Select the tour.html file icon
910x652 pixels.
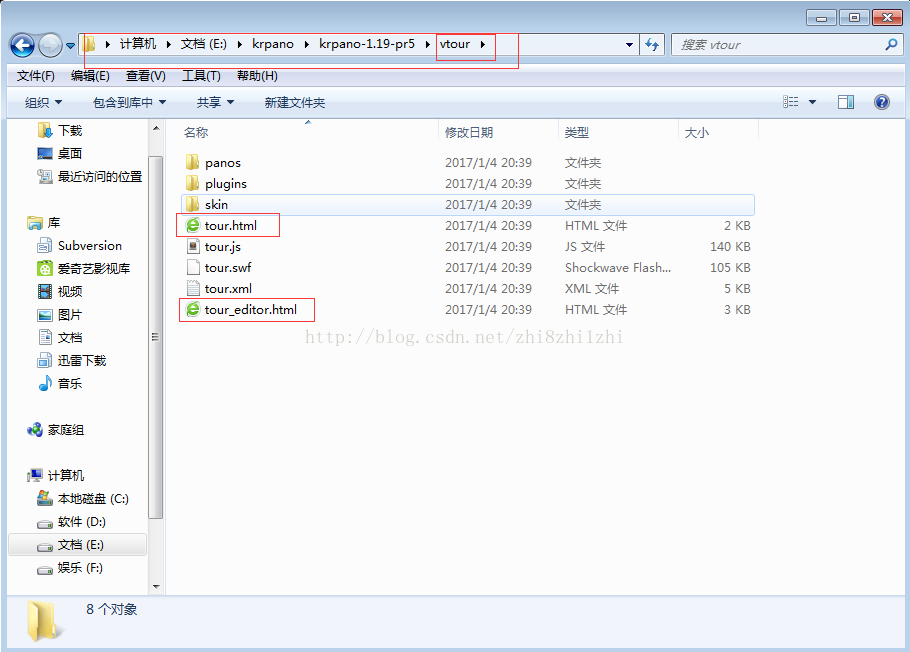click(193, 225)
